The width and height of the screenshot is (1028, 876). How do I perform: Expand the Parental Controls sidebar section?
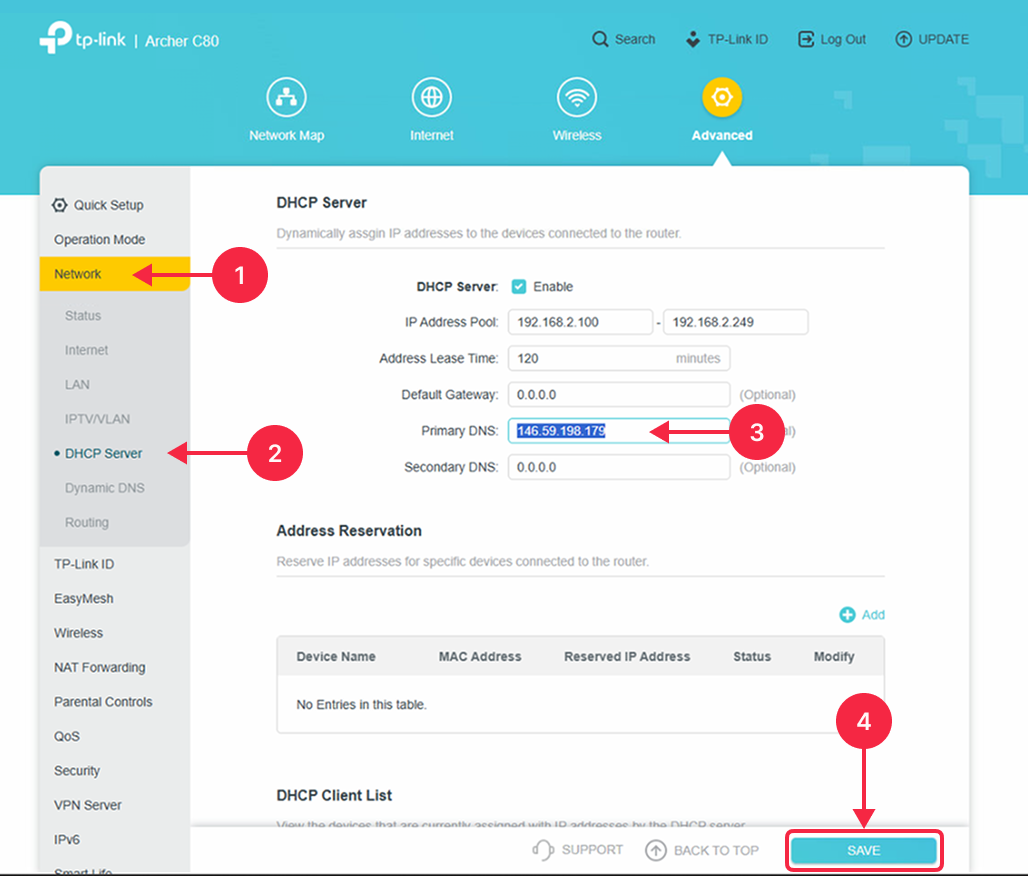[x=103, y=702]
